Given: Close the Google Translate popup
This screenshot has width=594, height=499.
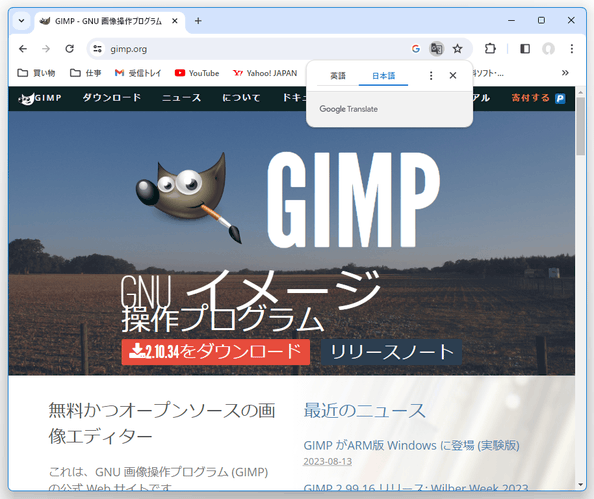Looking at the screenshot, I should [453, 75].
